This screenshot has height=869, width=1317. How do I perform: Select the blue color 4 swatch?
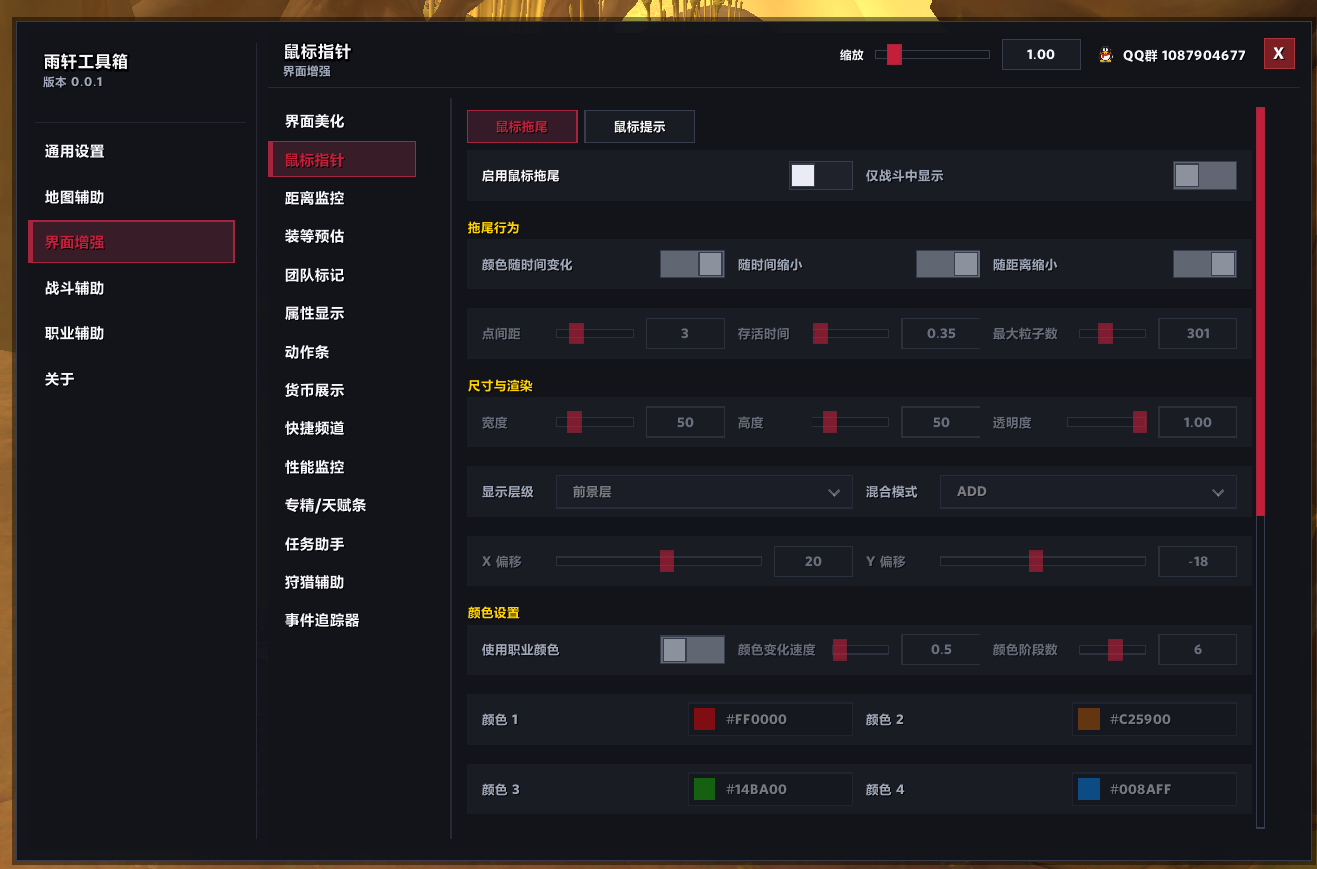click(1088, 789)
